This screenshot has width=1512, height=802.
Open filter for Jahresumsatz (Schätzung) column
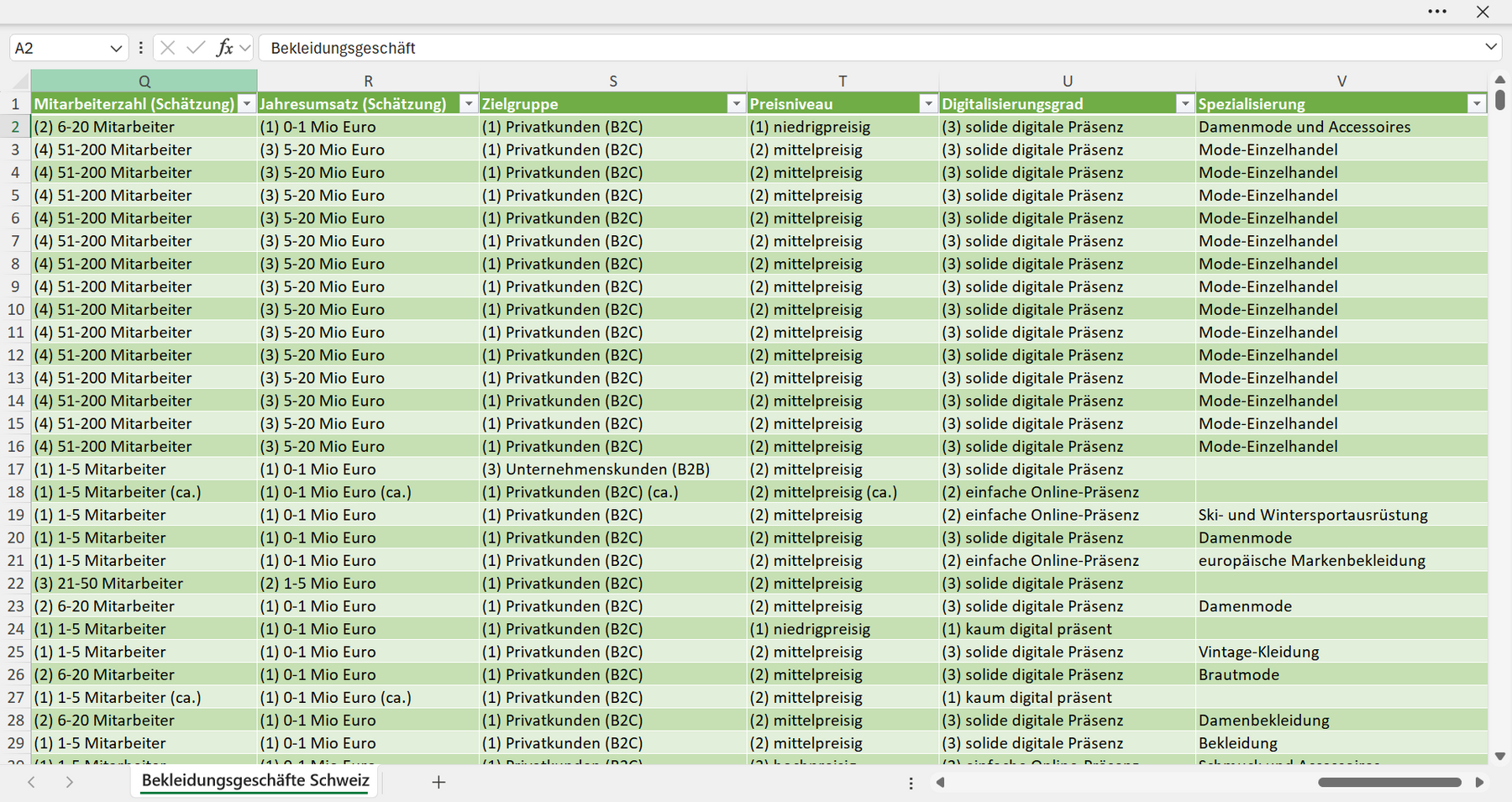pyautogui.click(x=469, y=103)
